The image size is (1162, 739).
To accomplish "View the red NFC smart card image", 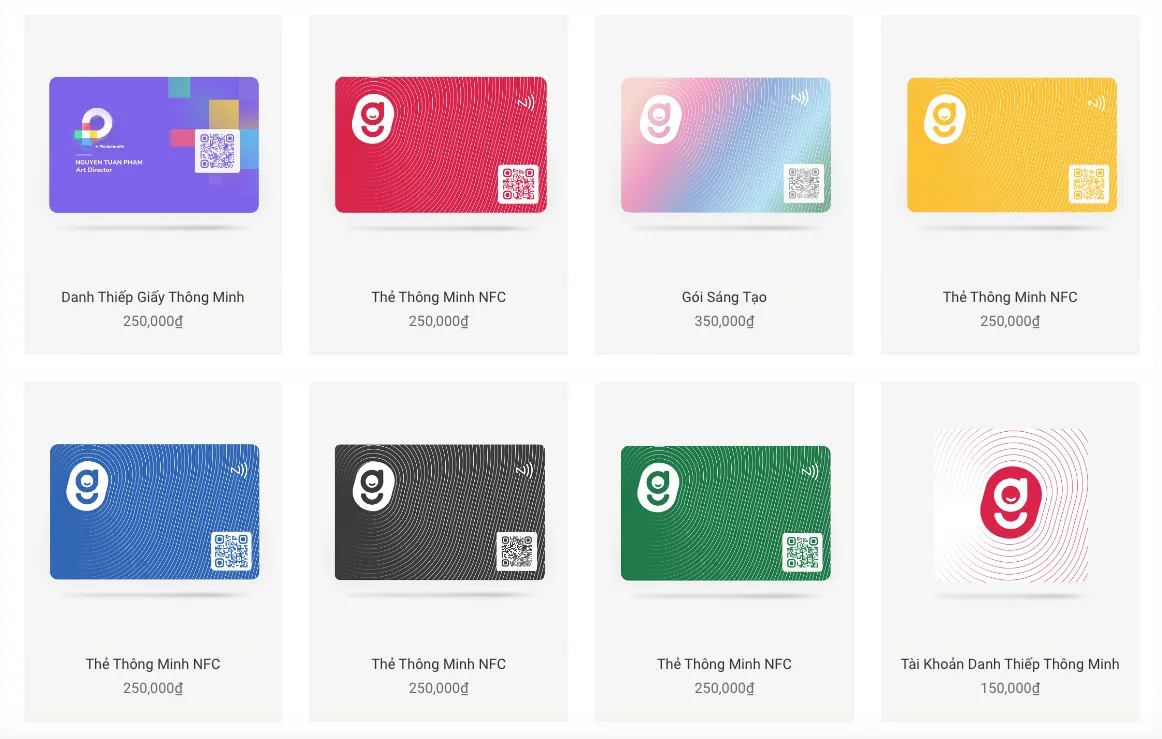I will point(441,145).
